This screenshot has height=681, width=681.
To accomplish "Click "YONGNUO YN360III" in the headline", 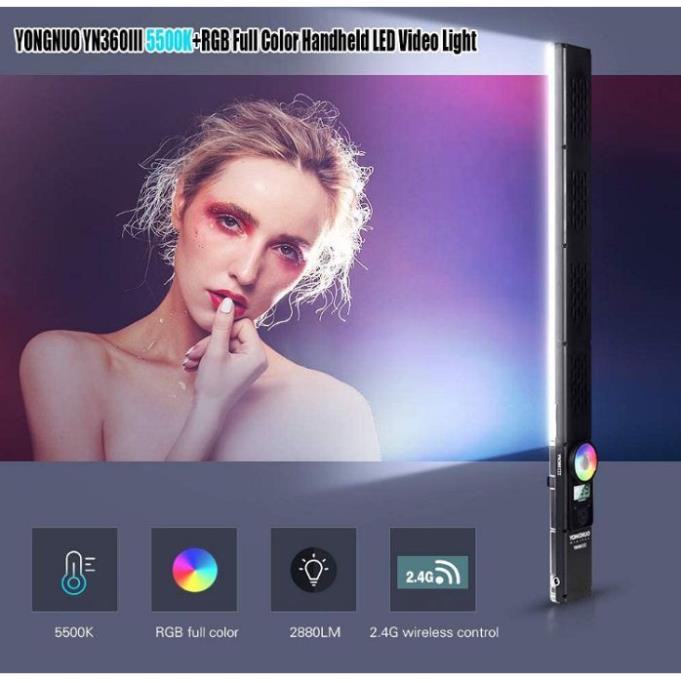I will (75, 41).
